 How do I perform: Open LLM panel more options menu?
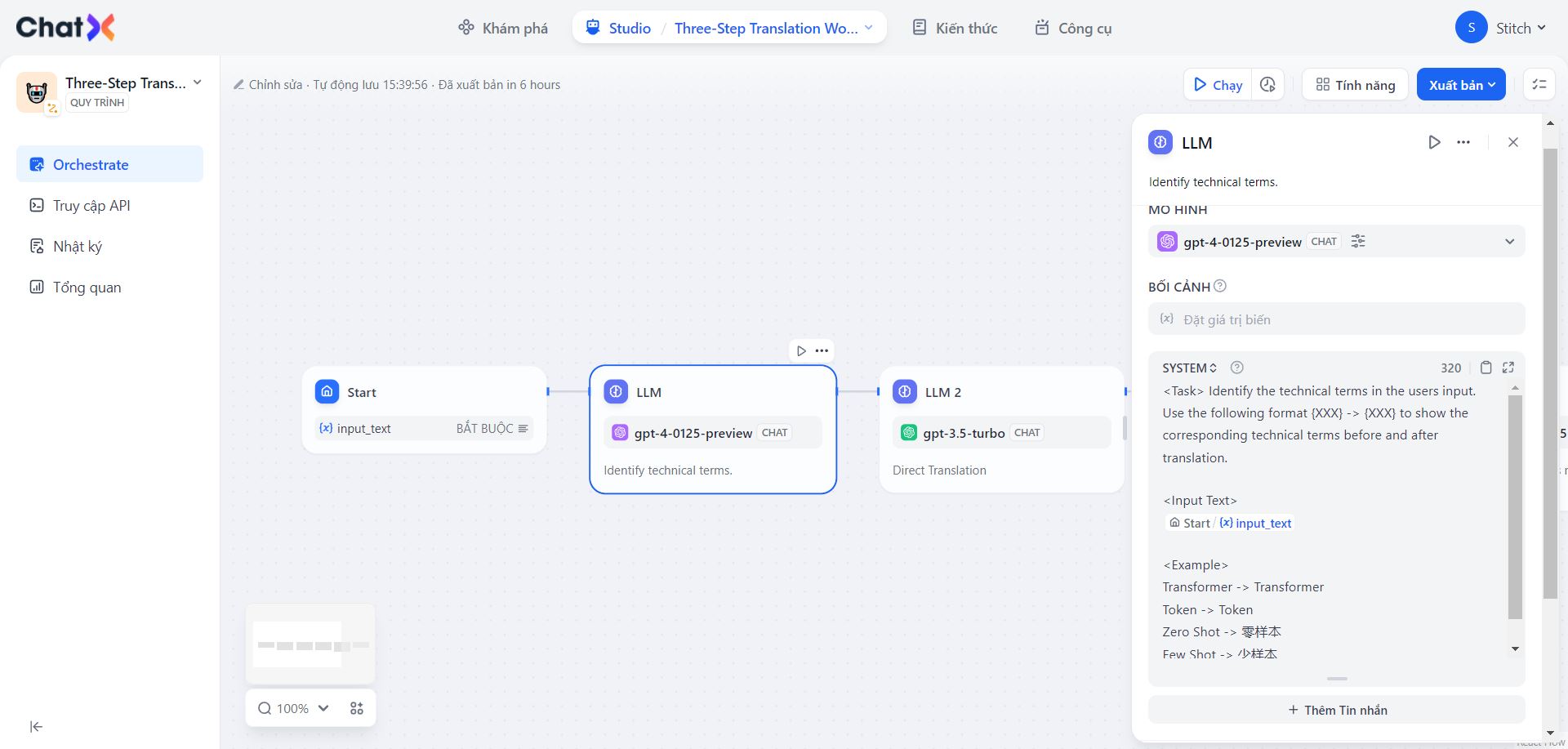(x=1463, y=142)
